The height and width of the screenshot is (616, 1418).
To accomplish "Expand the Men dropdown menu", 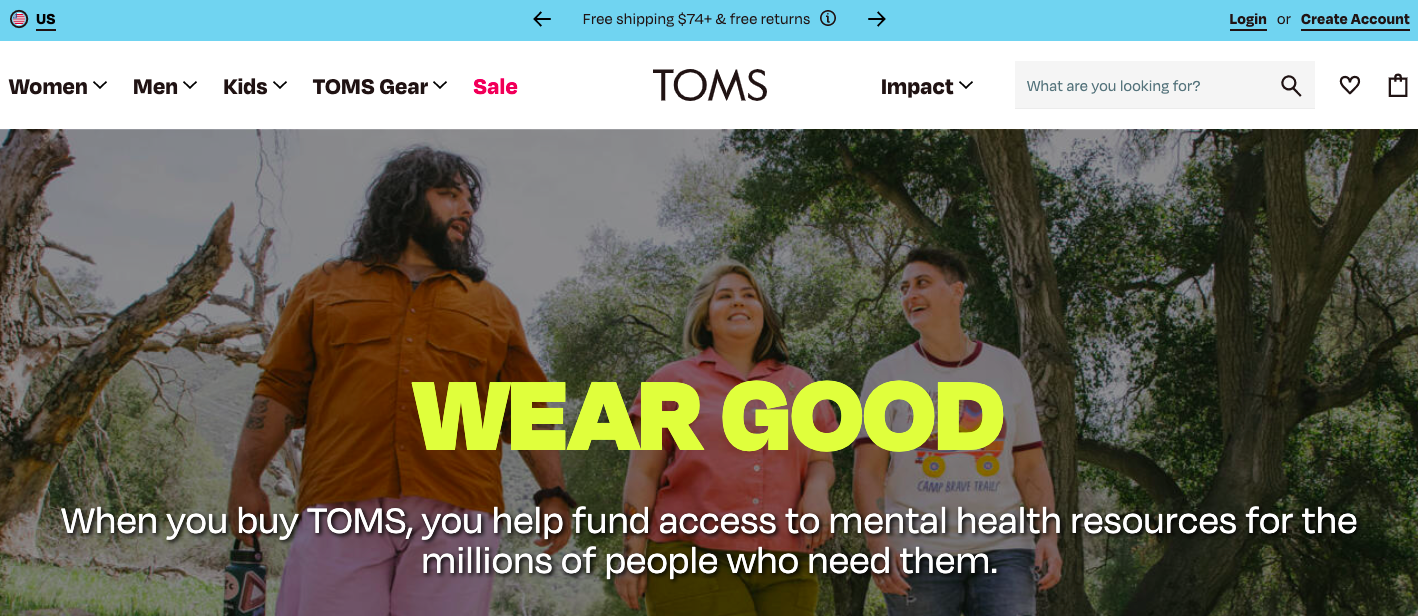I will click(x=165, y=87).
